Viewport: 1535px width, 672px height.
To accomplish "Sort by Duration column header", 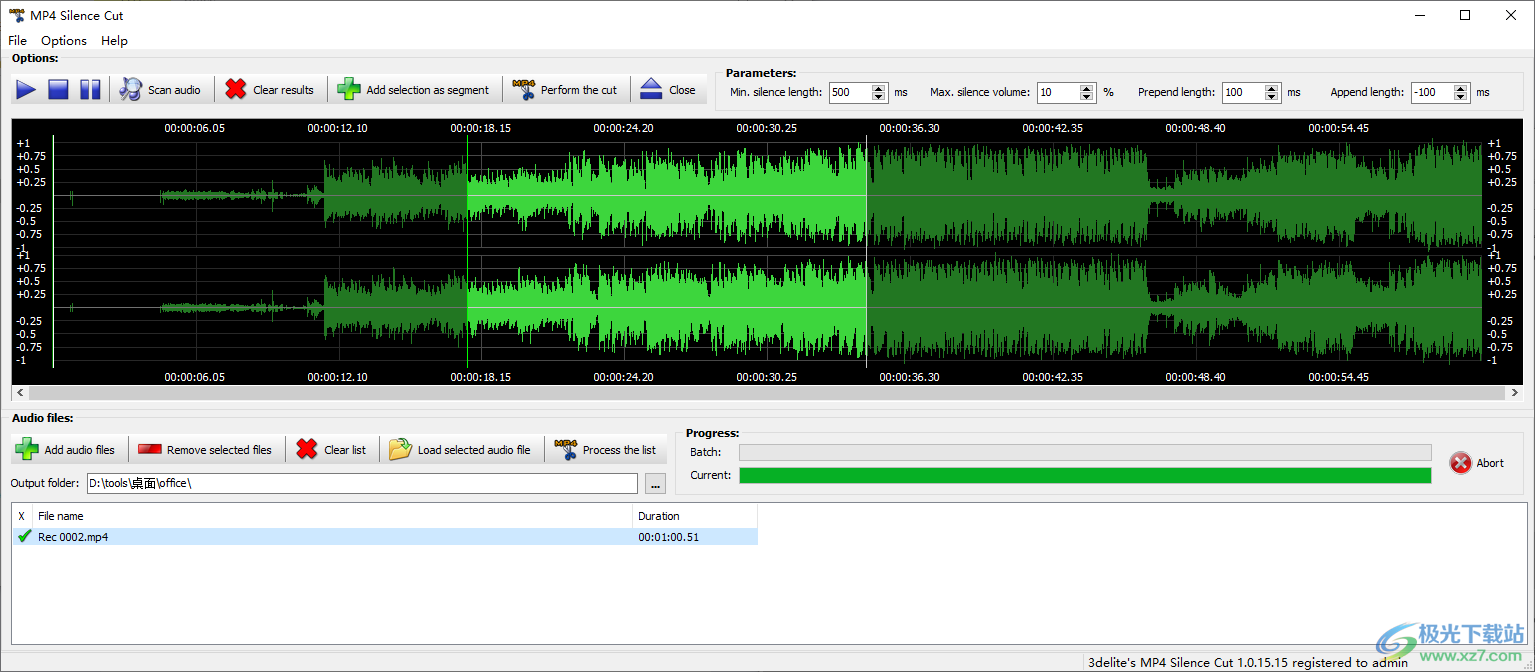I will coord(695,516).
